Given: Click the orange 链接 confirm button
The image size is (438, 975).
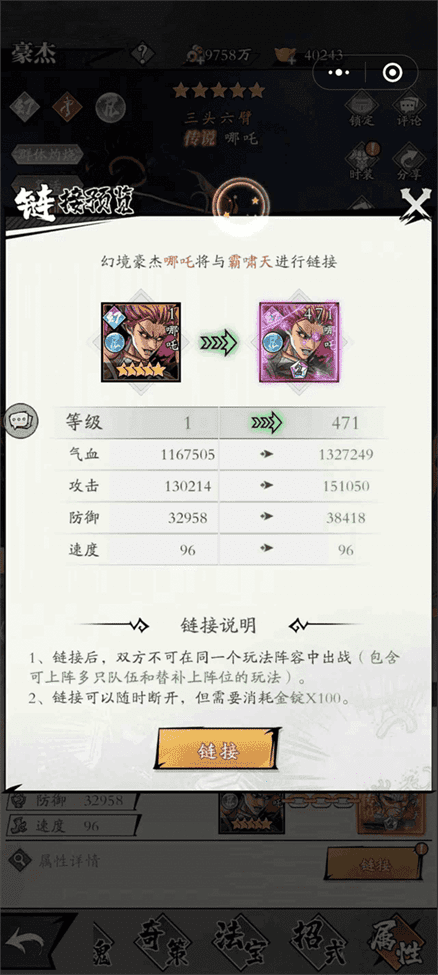Looking at the screenshot, I should 217,751.
